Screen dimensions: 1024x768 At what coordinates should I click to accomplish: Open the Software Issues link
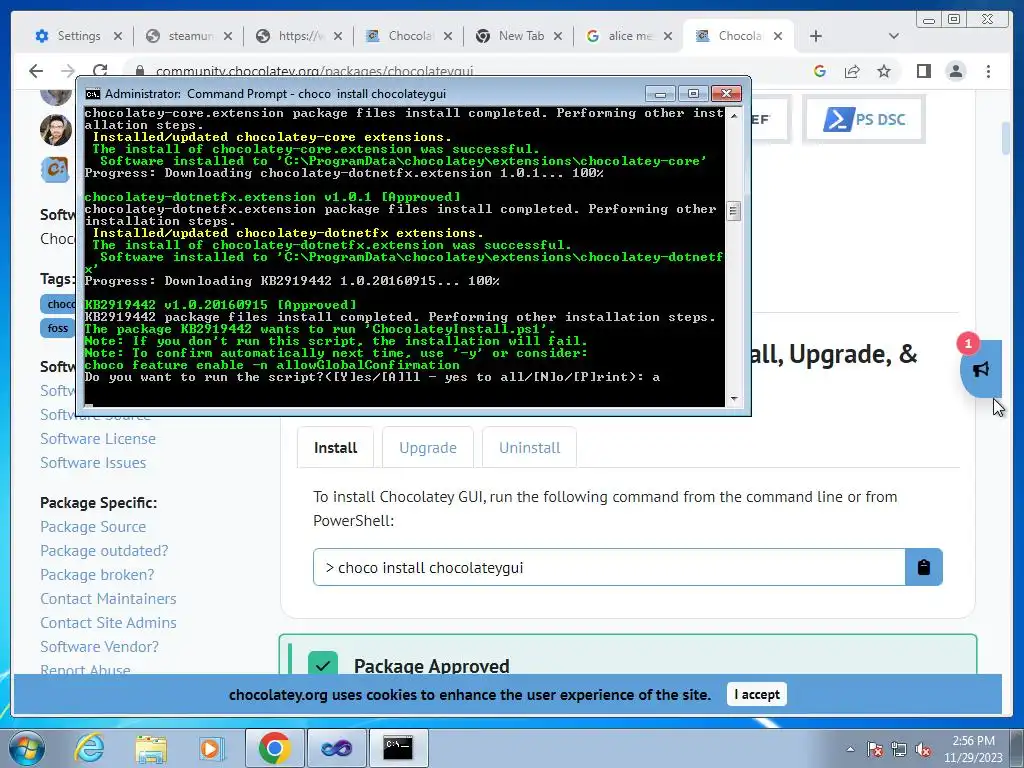point(93,463)
